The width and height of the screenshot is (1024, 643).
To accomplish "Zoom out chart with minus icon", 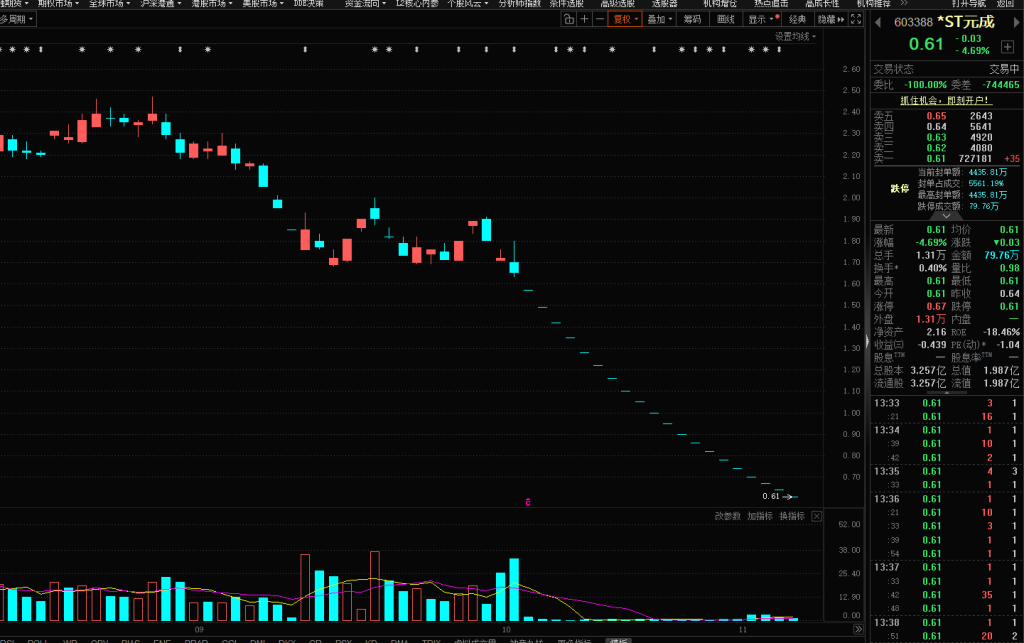I will tap(599, 19).
